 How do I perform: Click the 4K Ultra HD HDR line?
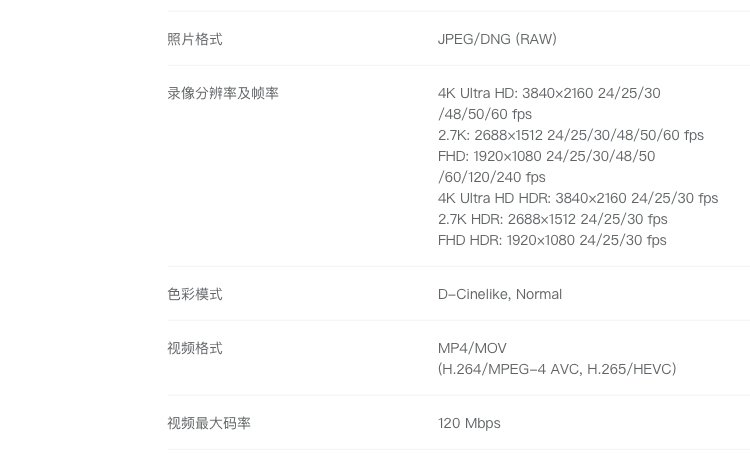click(578, 199)
